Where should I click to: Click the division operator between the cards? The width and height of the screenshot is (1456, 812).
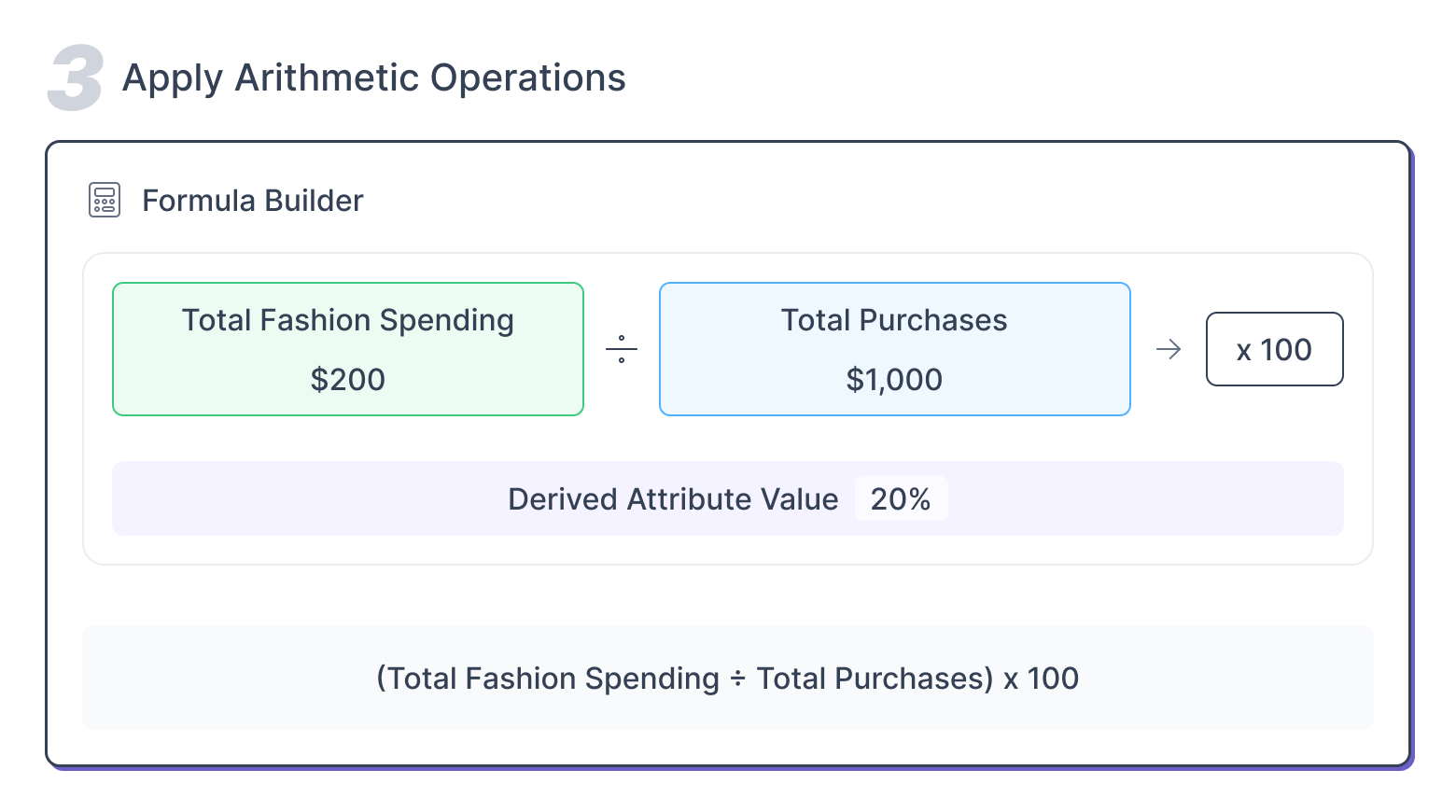[x=622, y=350]
